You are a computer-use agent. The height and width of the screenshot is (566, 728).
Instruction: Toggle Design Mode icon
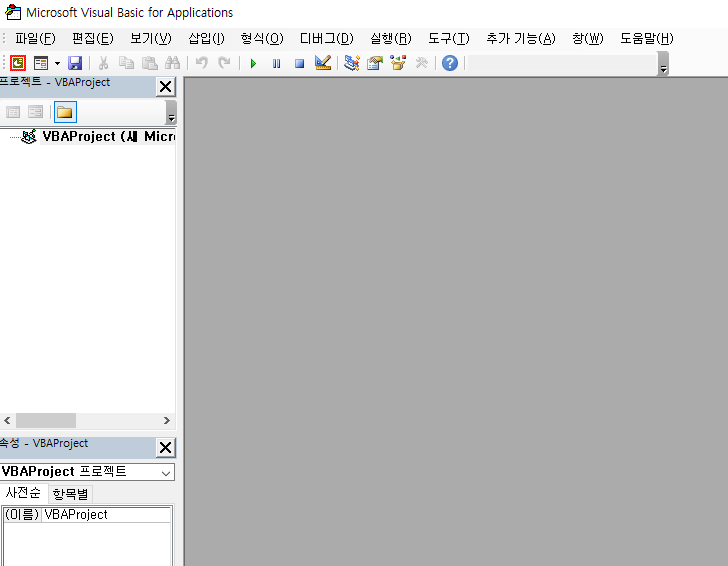pyautogui.click(x=323, y=63)
